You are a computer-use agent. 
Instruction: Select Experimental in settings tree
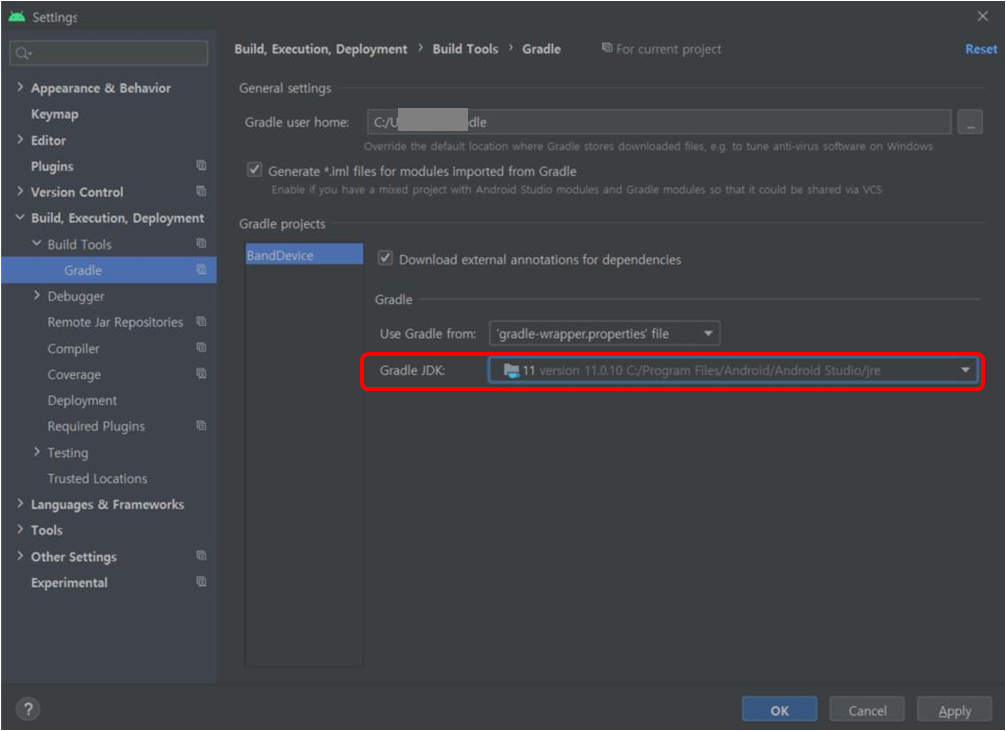(x=69, y=583)
